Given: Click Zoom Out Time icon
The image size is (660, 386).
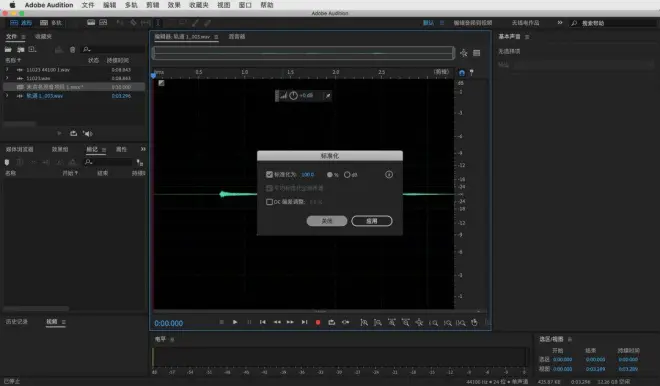Looking at the screenshot, I should click(405, 322).
